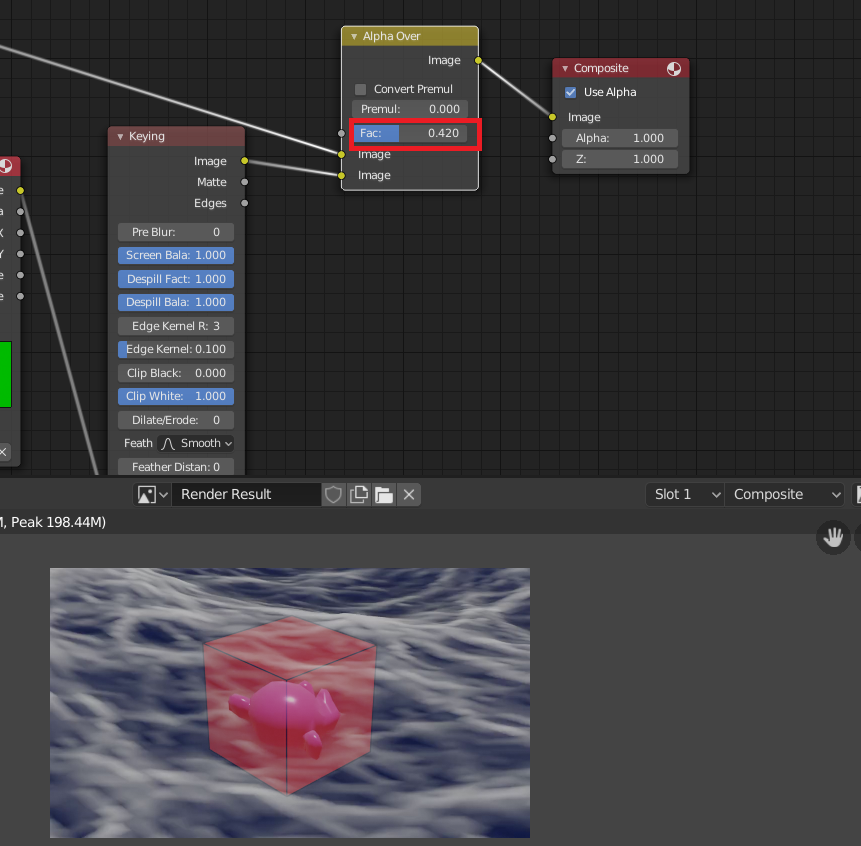Click the preview sphere icon on left node

point(6,166)
